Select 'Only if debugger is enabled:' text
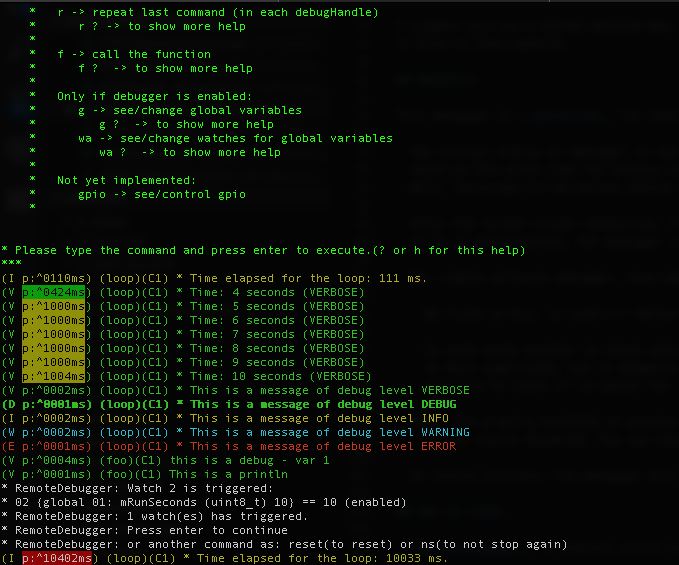This screenshot has height=565, width=679. pyautogui.click(x=154, y=96)
